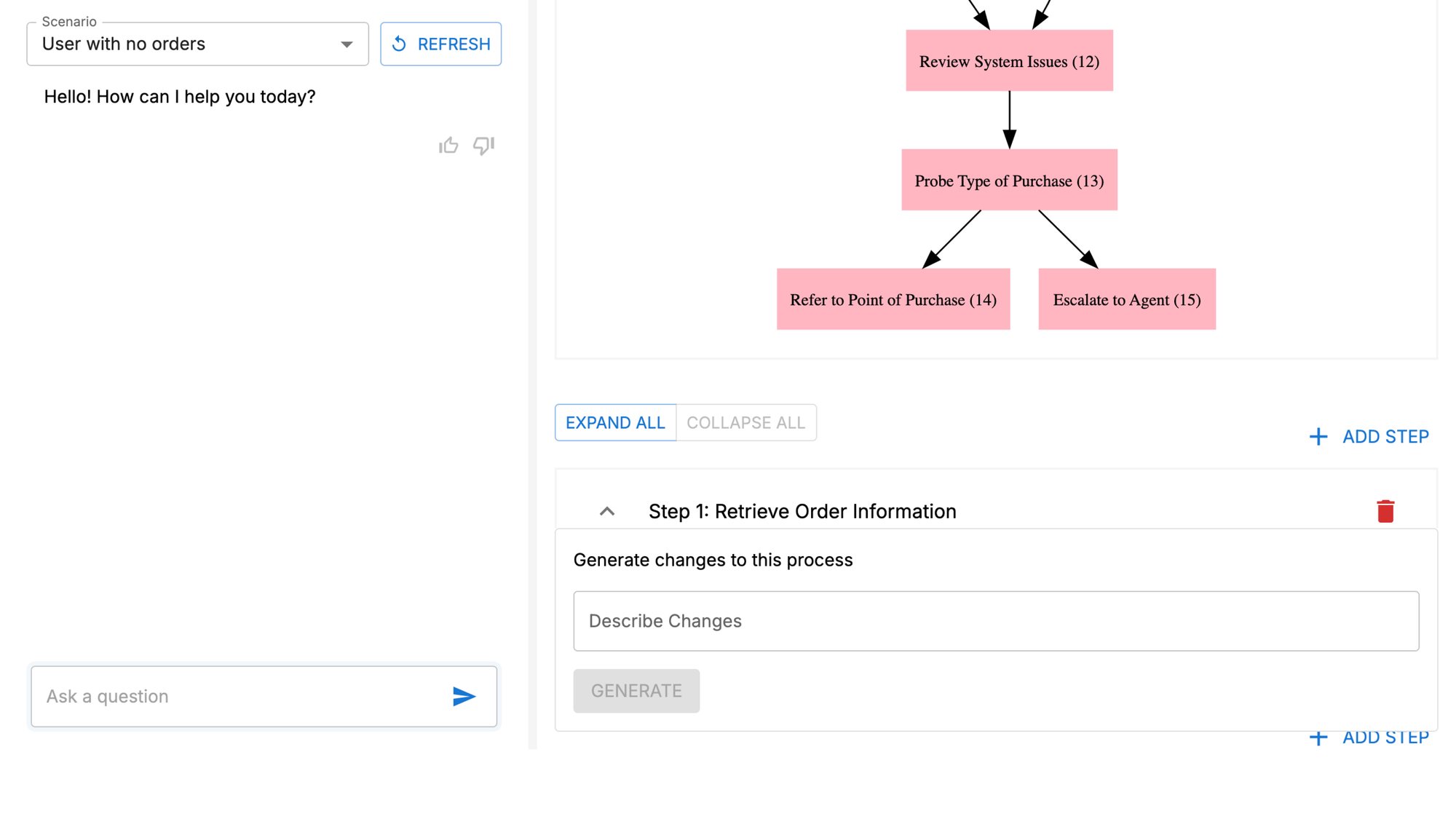Click the GENERATE button

pyautogui.click(x=636, y=690)
